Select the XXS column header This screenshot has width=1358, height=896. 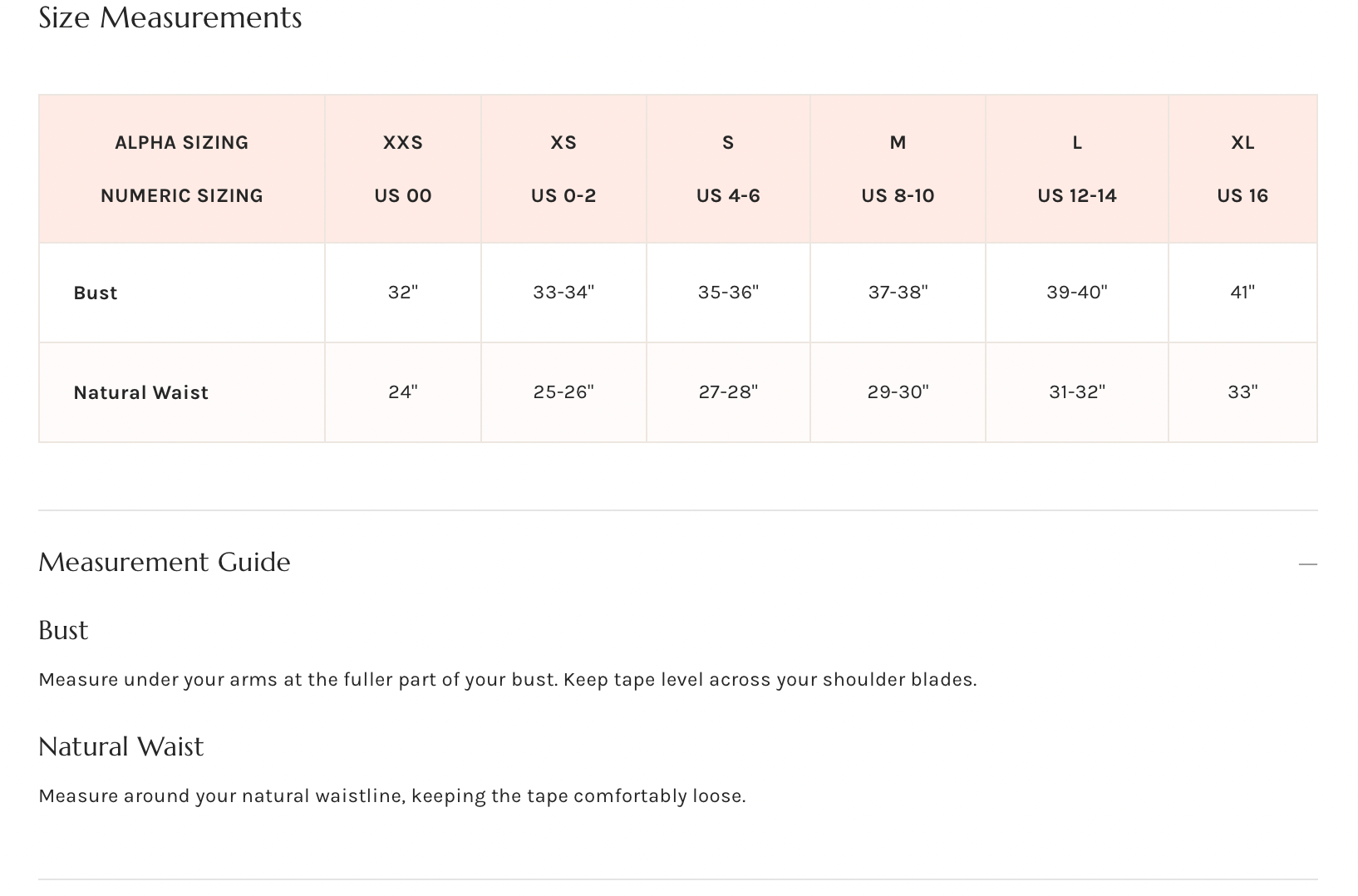(x=403, y=143)
